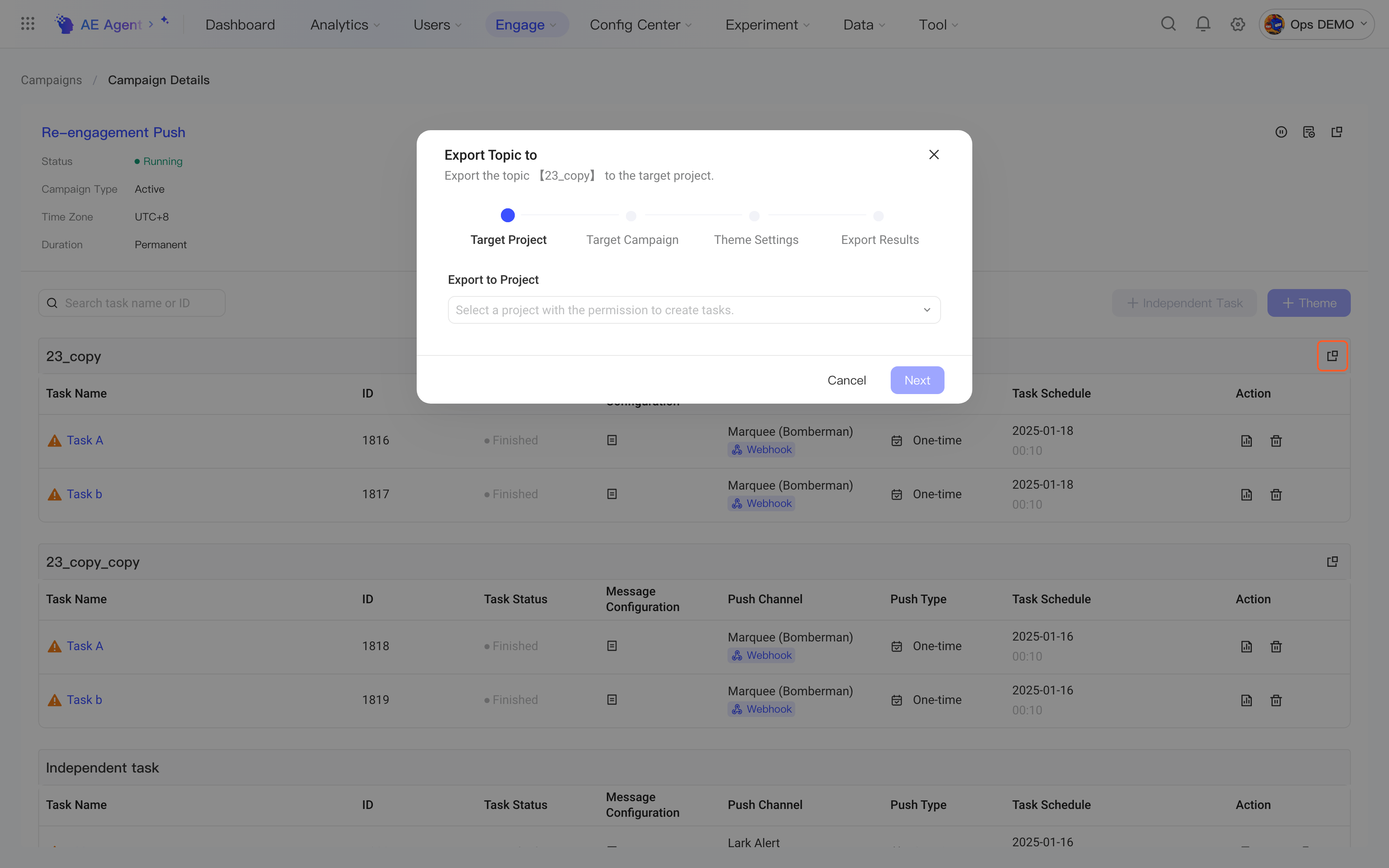
Task: Delete task 1819 with trash icon
Action: tap(1276, 700)
